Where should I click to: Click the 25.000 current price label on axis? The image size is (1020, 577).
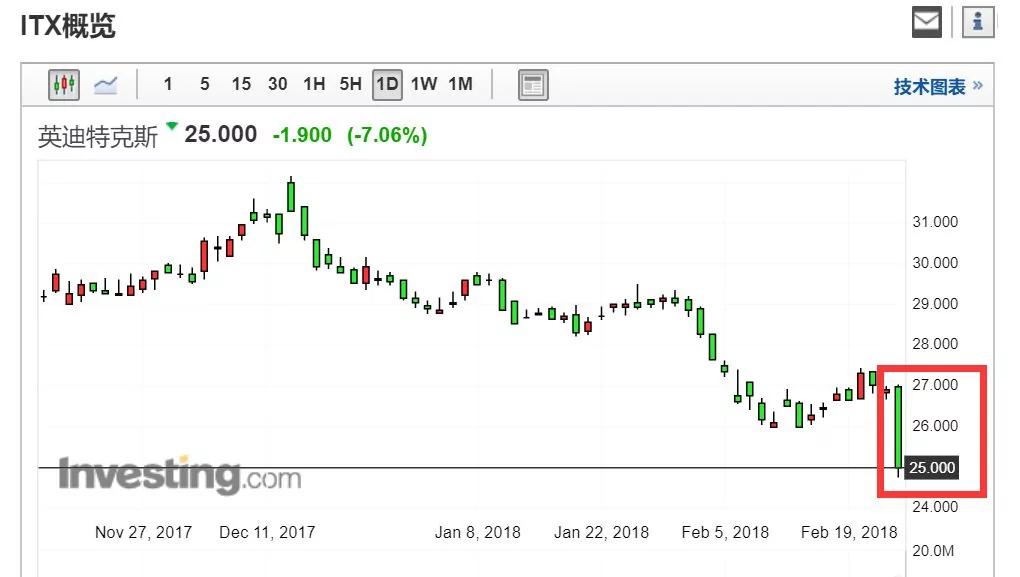tap(932, 468)
